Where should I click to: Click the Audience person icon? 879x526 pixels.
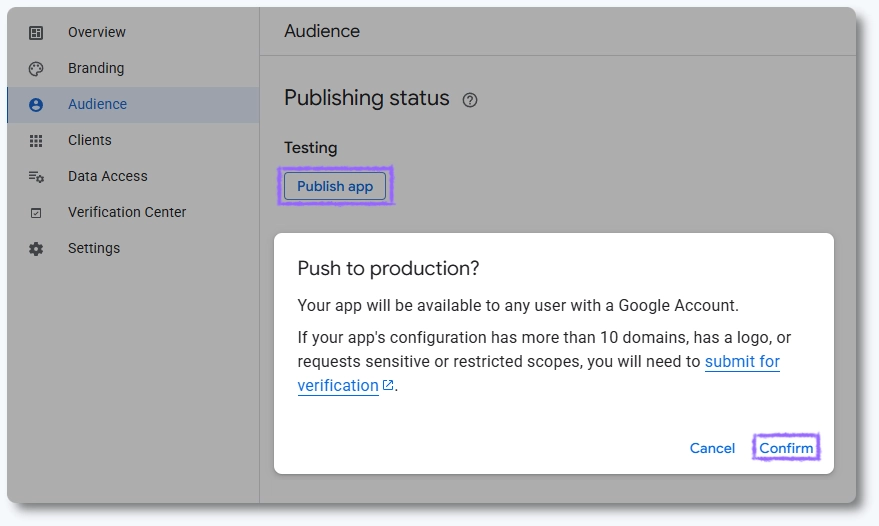click(36, 105)
